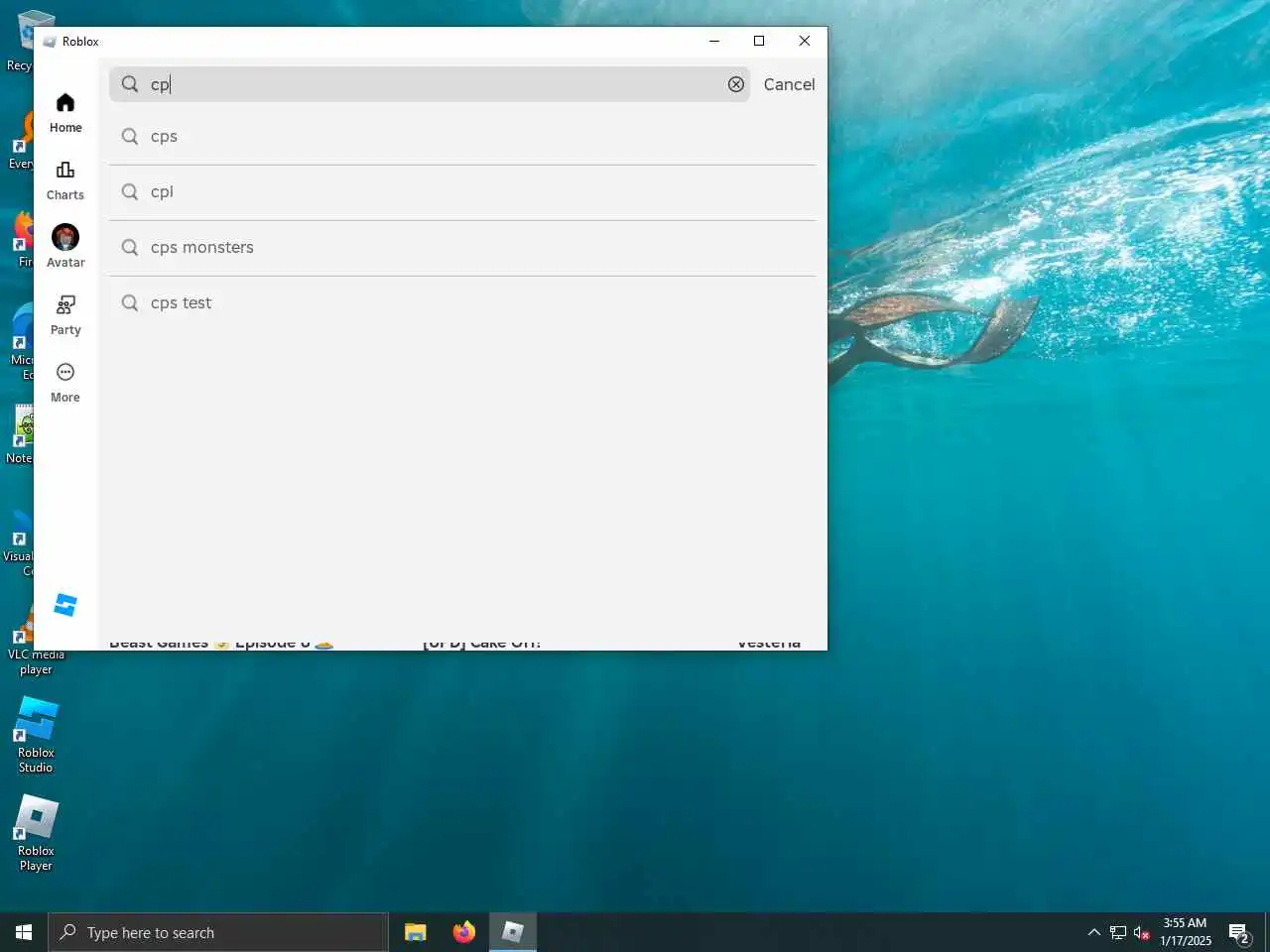Open the Charts section in sidebar
This screenshot has height=952, width=1270.
(x=65, y=180)
